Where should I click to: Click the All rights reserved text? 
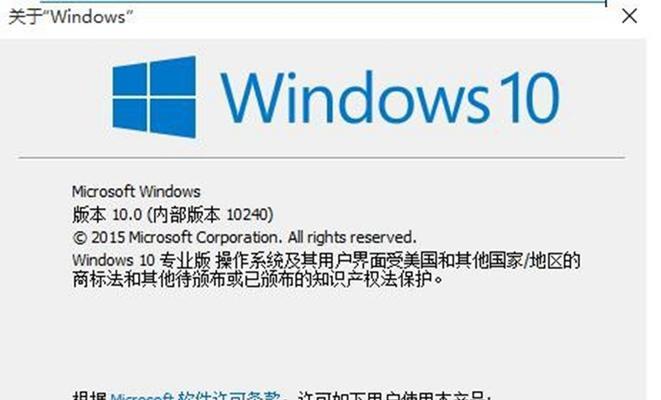352,237
